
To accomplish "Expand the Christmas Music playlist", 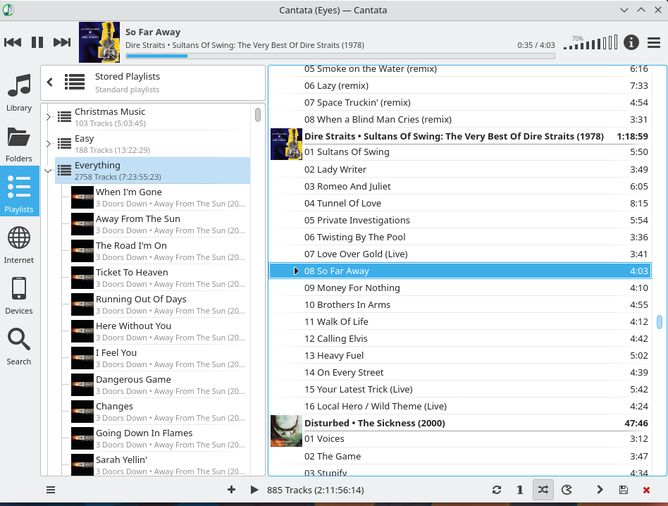I will [48, 117].
